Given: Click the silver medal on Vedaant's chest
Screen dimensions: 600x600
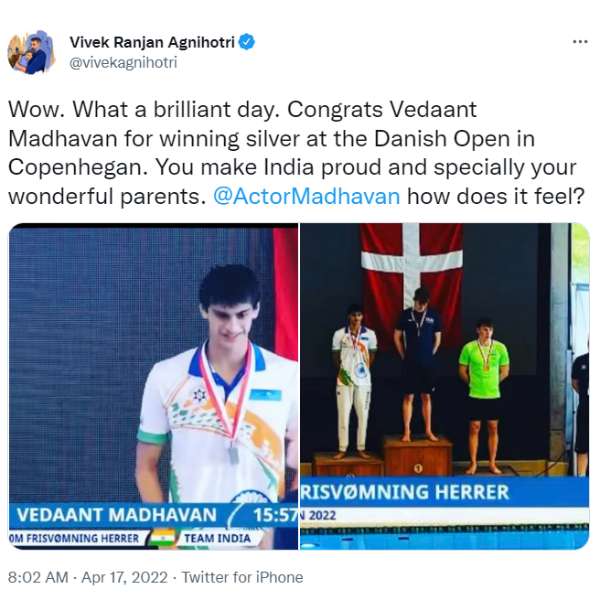Looking at the screenshot, I should (233, 454).
